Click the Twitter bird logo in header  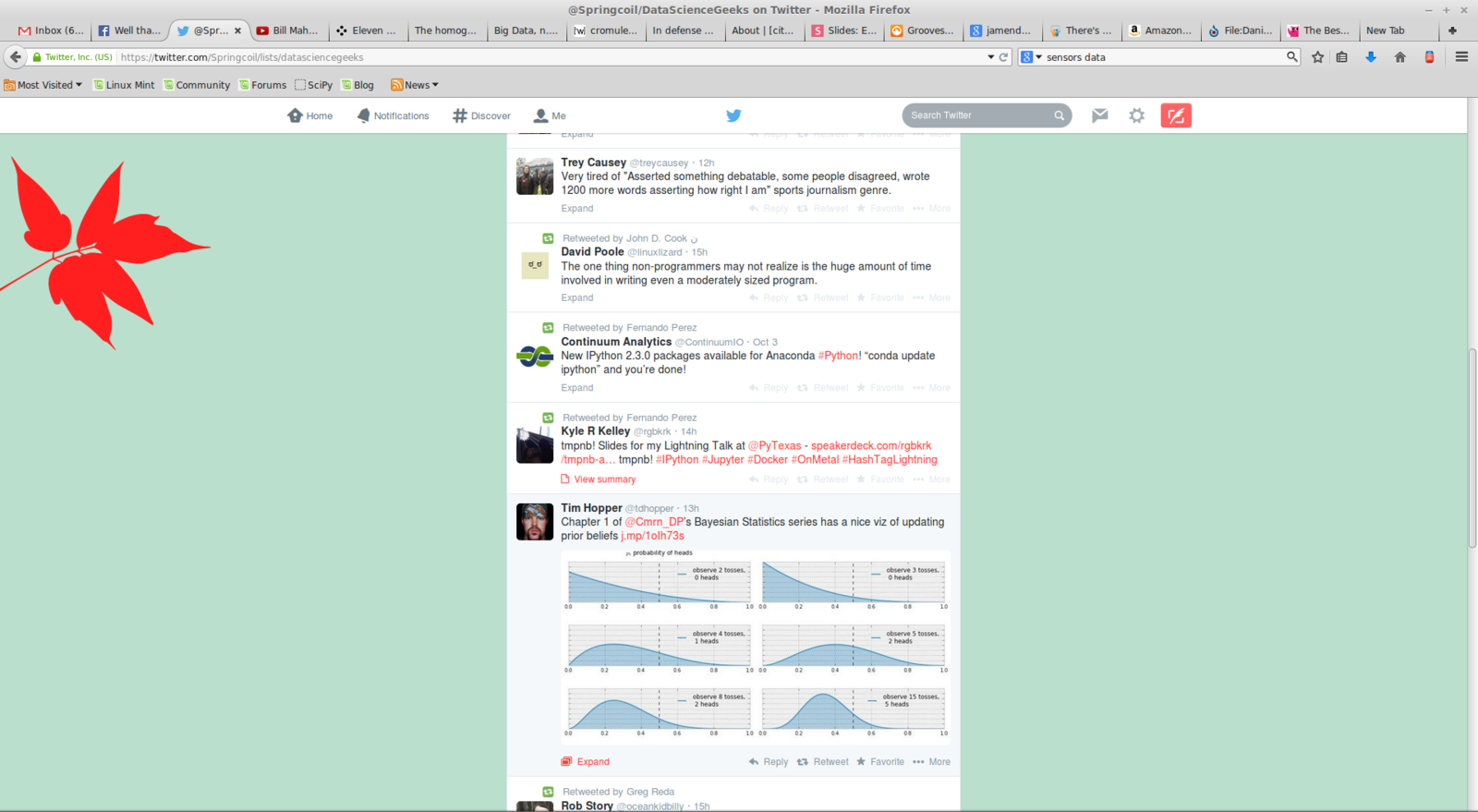pos(733,115)
